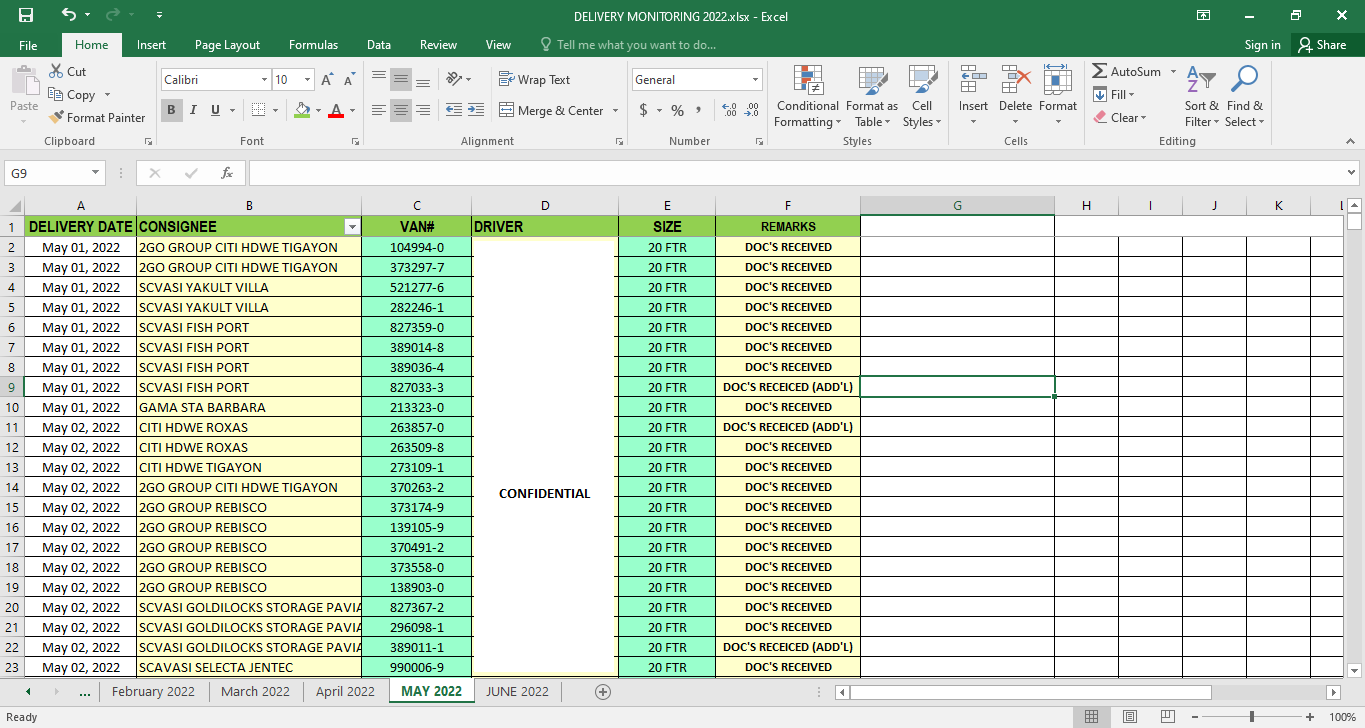Viewport: 1365px width, 728px height.
Task: Select the row 9 header
Action: tap(12, 387)
